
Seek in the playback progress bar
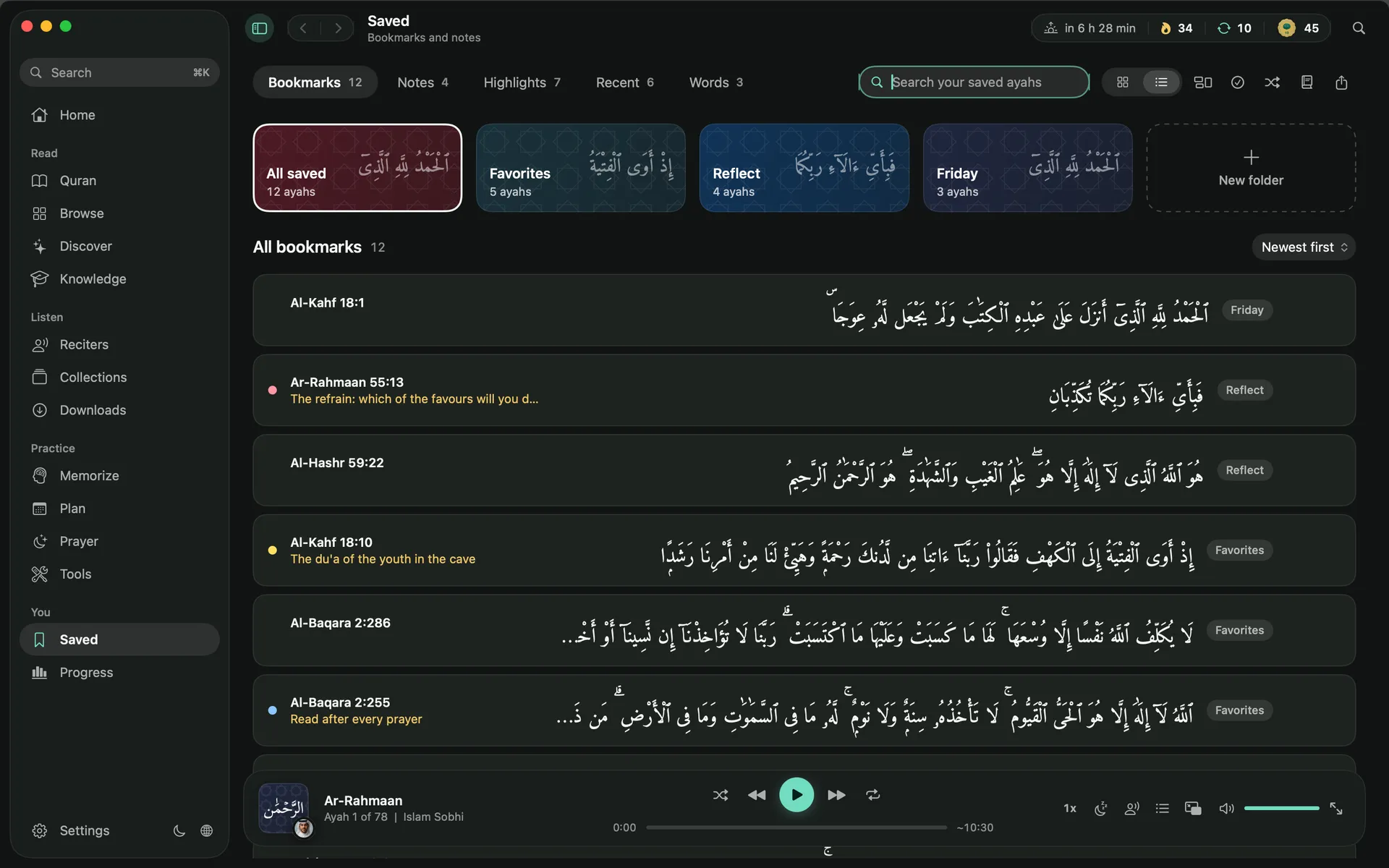coord(797,827)
